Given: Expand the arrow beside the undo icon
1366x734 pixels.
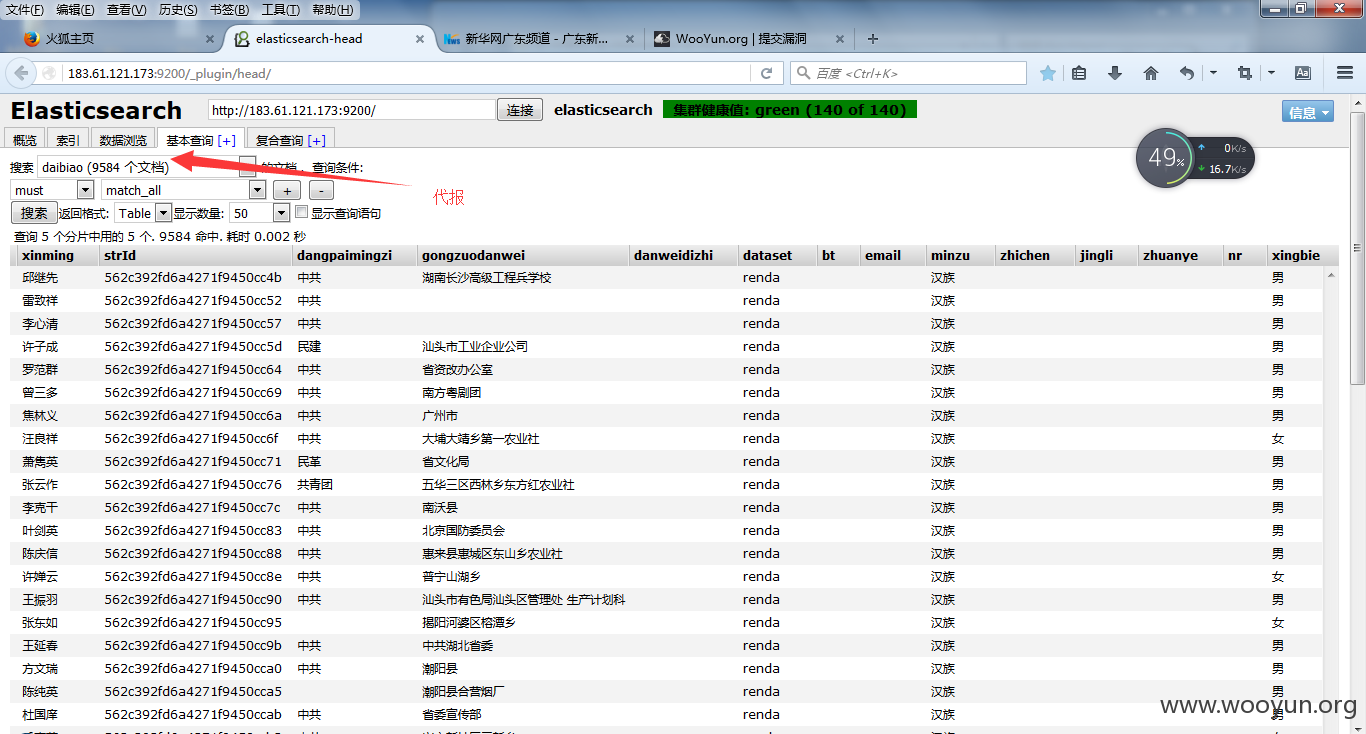Looking at the screenshot, I should coord(1213,73).
